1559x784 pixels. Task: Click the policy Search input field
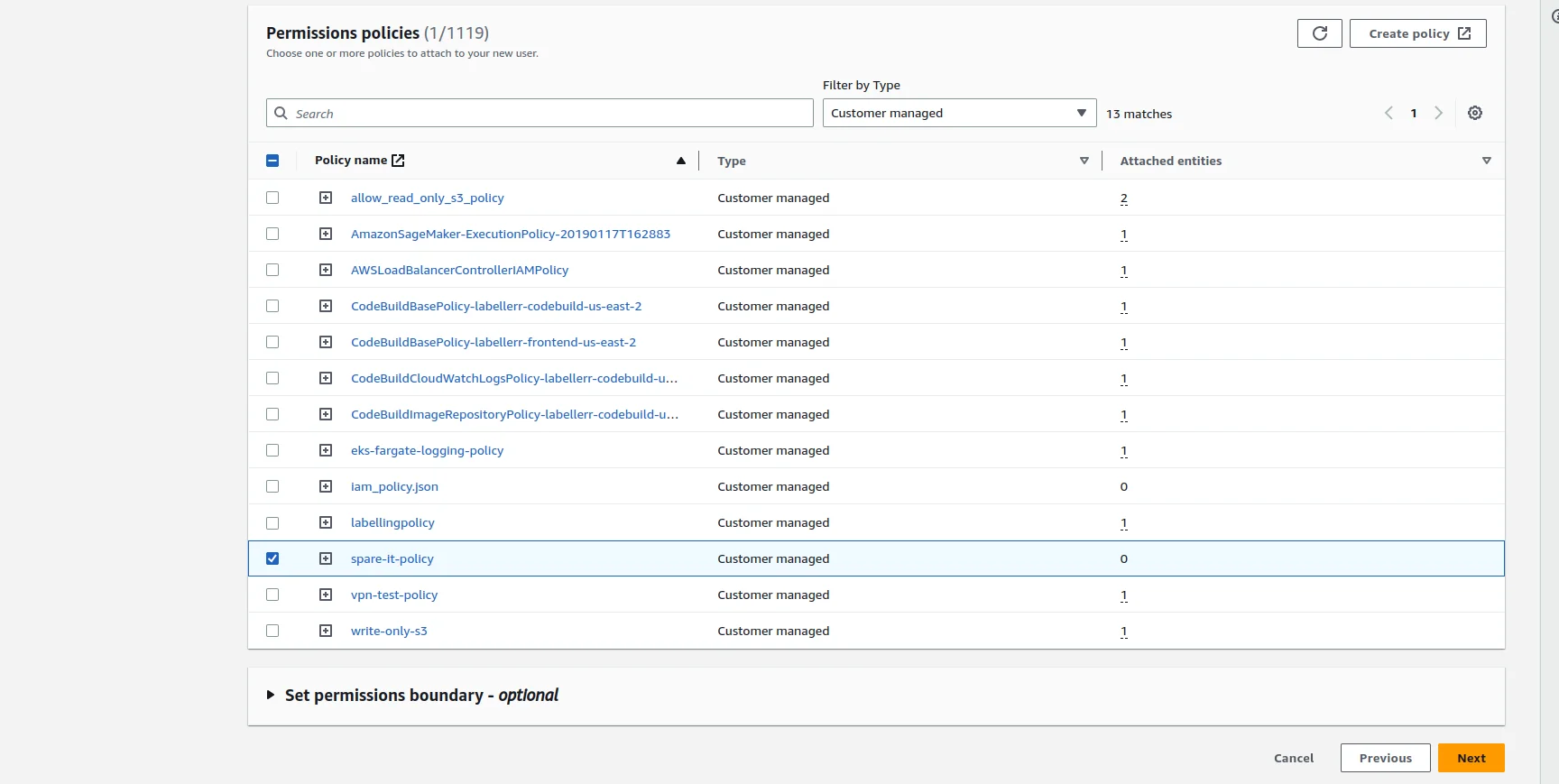540,113
